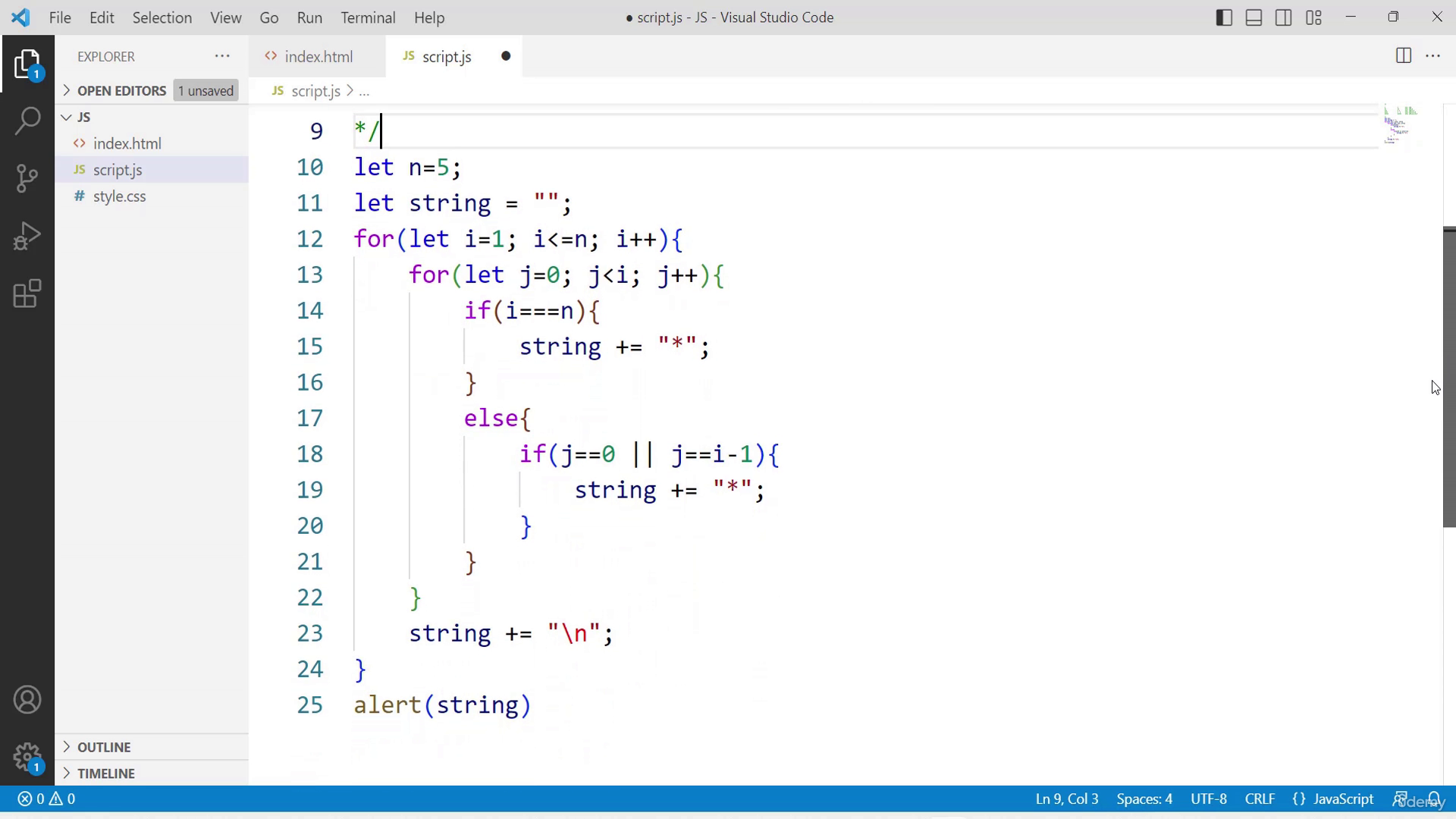Viewport: 1456px width, 819px height.
Task: Open the Spaces: 4 indentation selector
Action: coord(1144,799)
